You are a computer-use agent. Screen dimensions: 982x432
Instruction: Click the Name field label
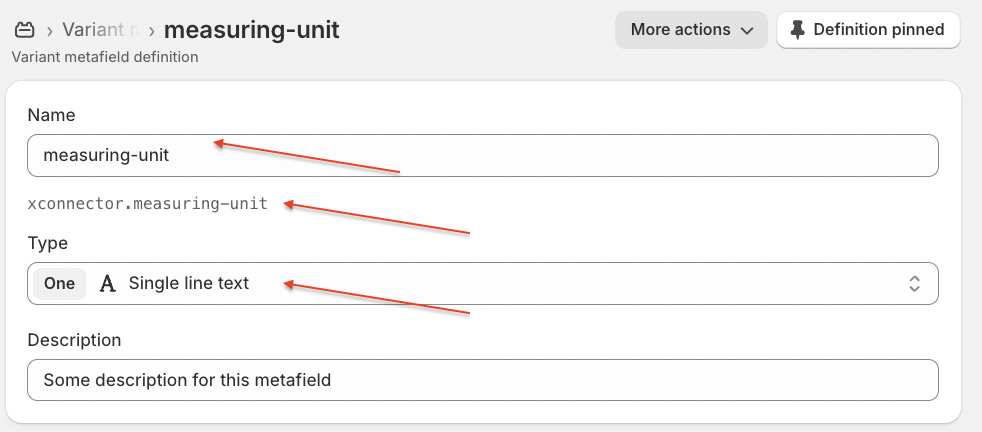(x=51, y=115)
